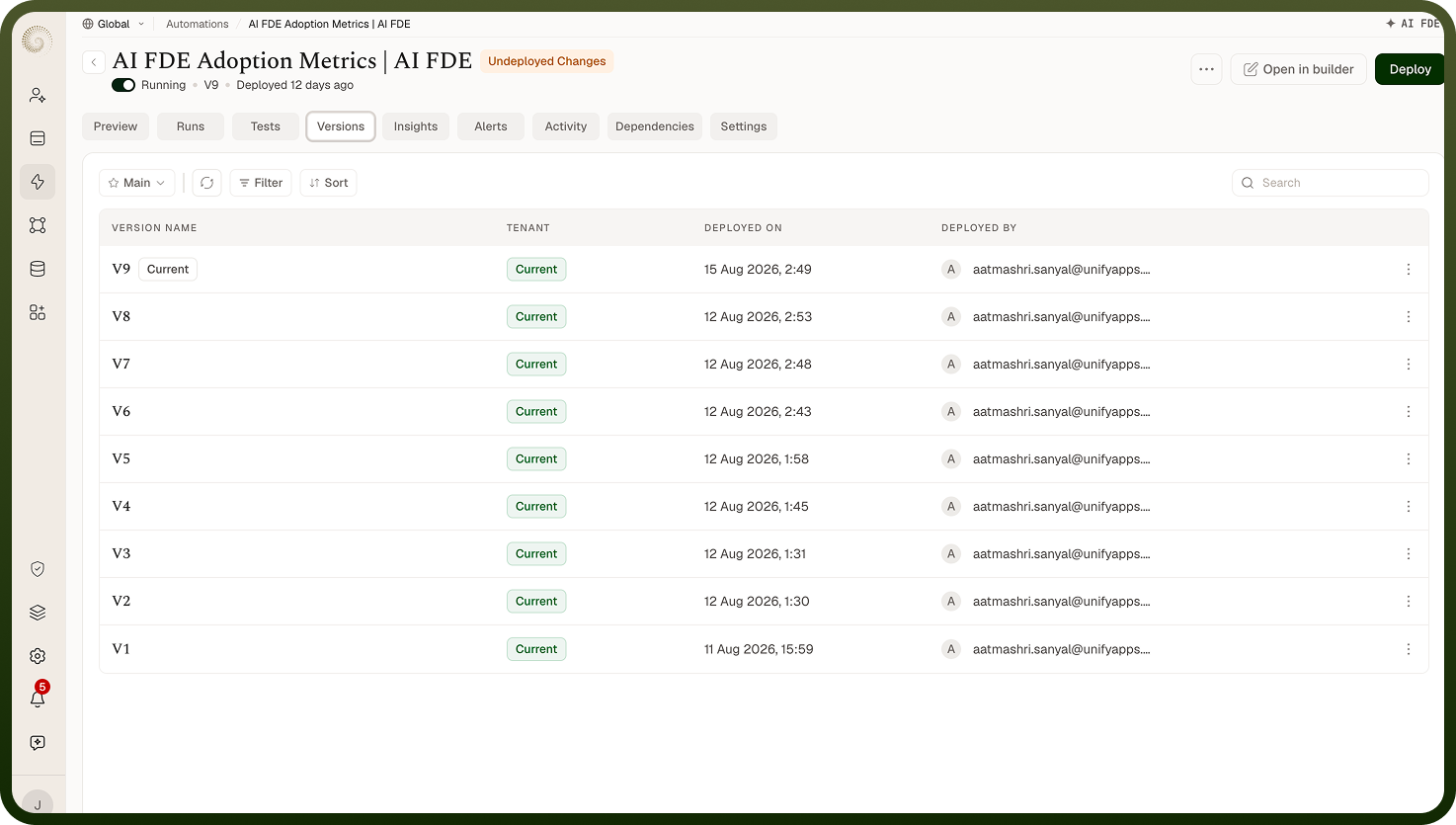Open the Sort options

pos(328,183)
